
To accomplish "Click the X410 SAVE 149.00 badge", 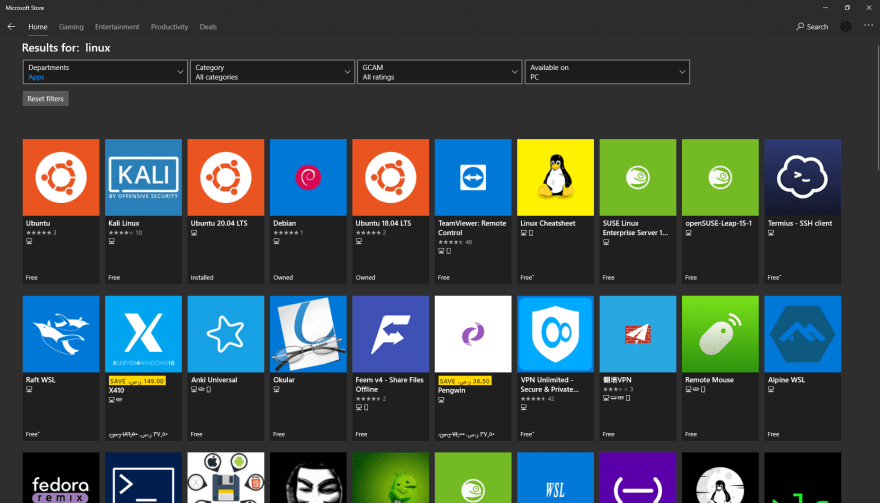I will (137, 381).
